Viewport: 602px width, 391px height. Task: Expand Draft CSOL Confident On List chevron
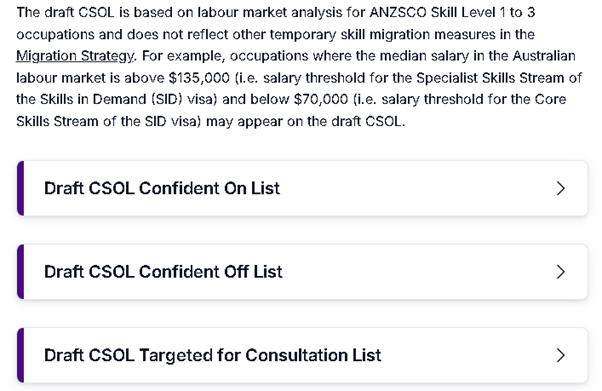pos(561,188)
